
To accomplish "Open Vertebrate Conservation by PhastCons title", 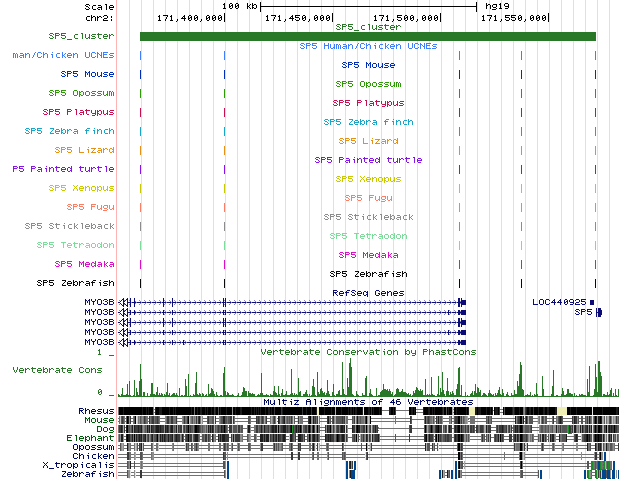I will pos(367,352).
